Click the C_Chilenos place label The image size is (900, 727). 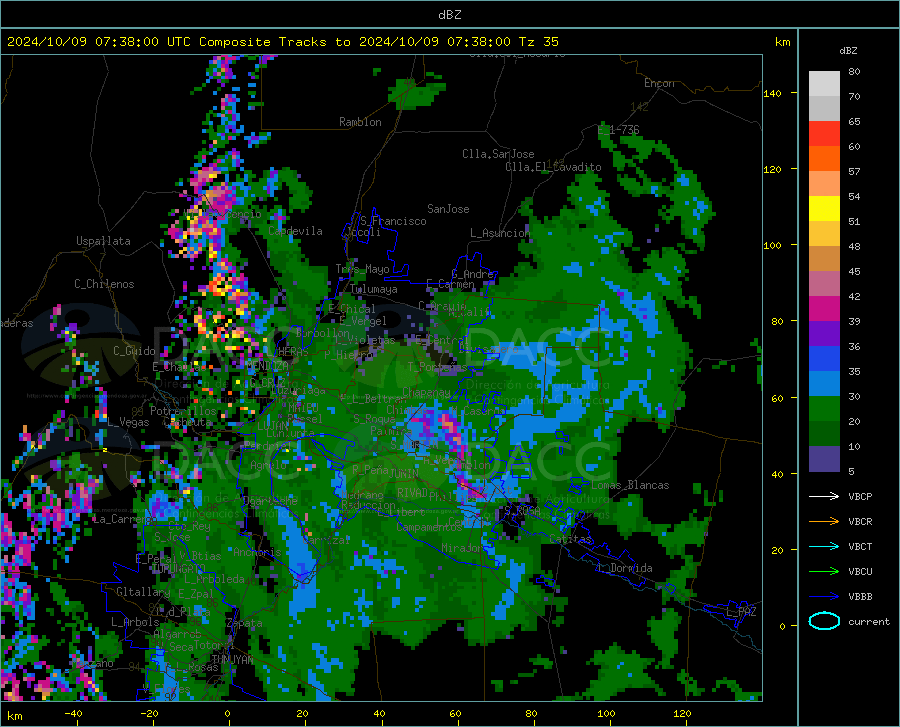104,284
